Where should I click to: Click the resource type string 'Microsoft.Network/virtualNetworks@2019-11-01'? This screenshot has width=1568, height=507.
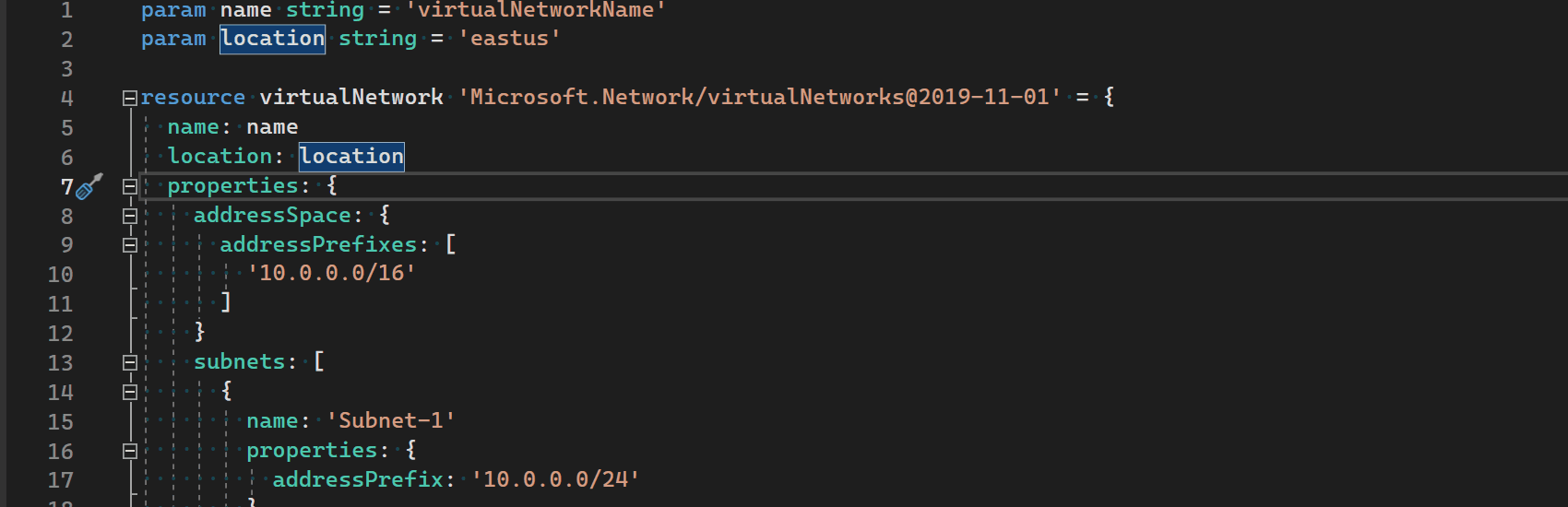(x=759, y=97)
